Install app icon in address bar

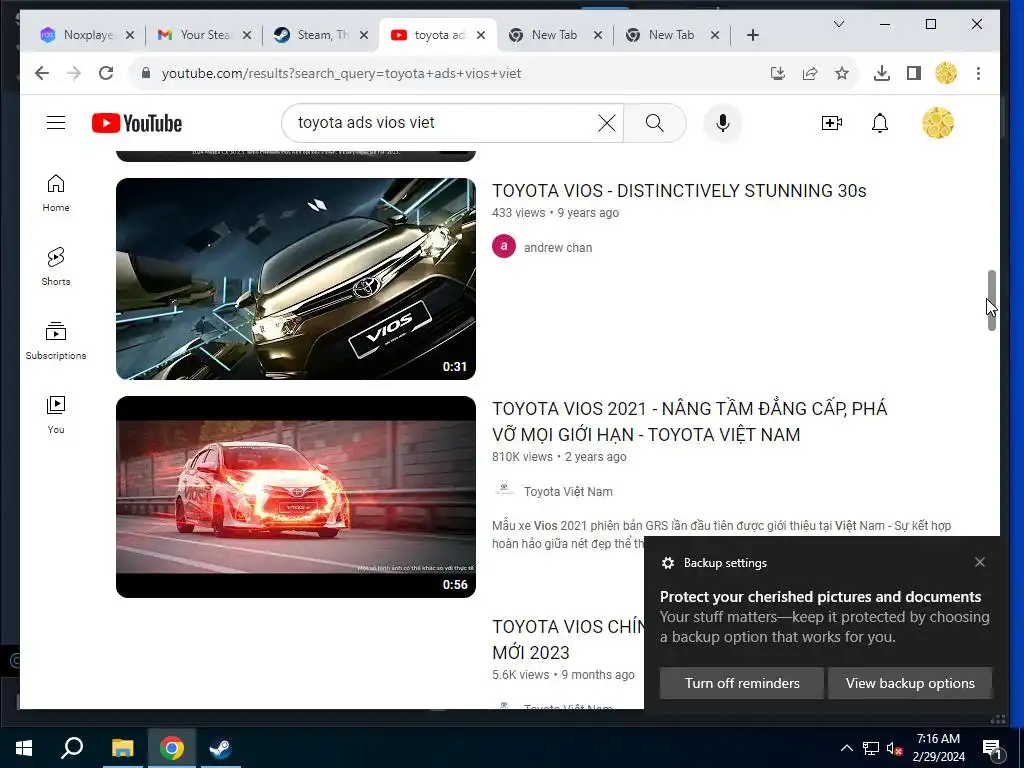[777, 73]
